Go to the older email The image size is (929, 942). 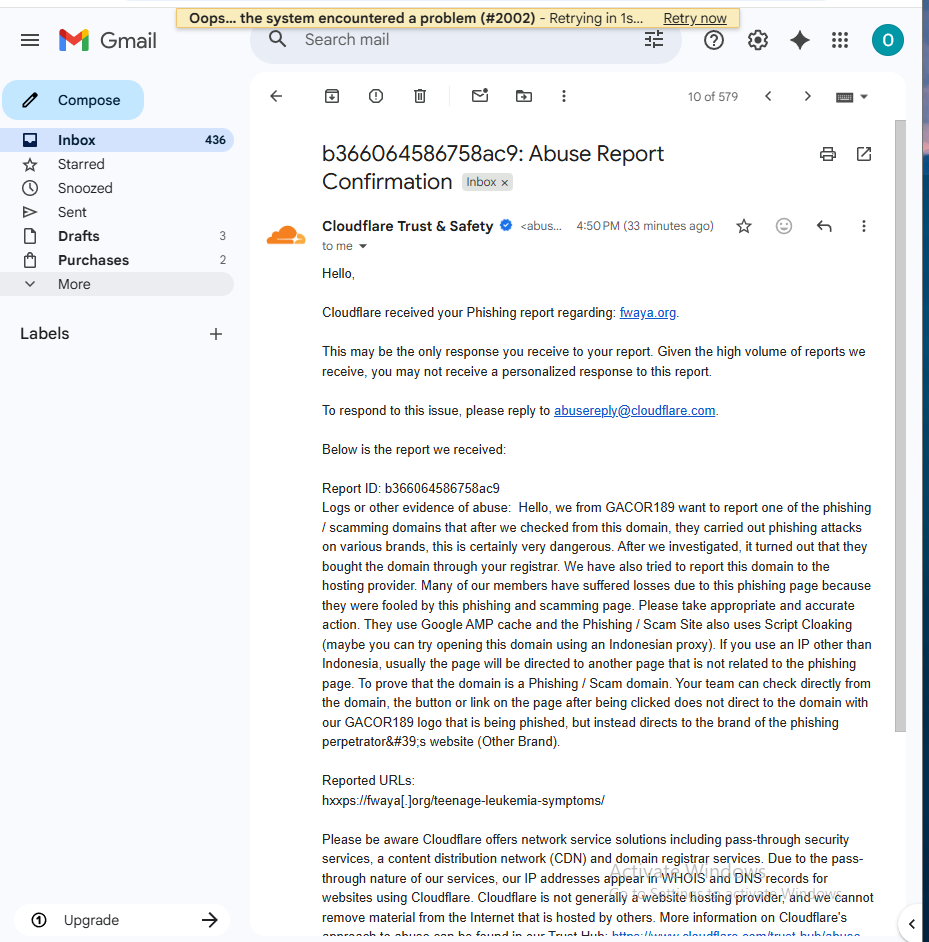coord(808,96)
